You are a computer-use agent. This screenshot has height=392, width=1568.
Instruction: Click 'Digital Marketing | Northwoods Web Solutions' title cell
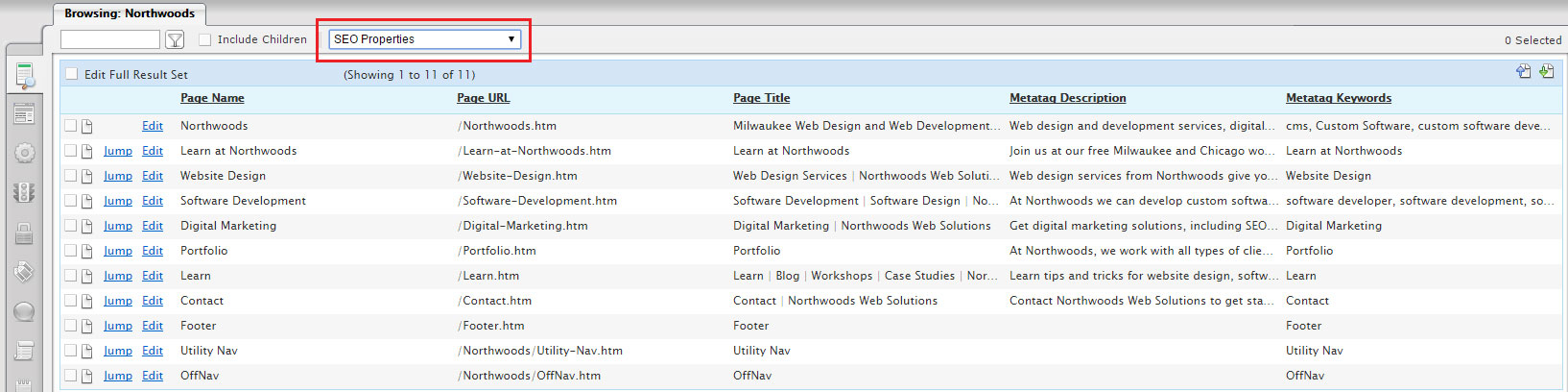click(x=862, y=226)
